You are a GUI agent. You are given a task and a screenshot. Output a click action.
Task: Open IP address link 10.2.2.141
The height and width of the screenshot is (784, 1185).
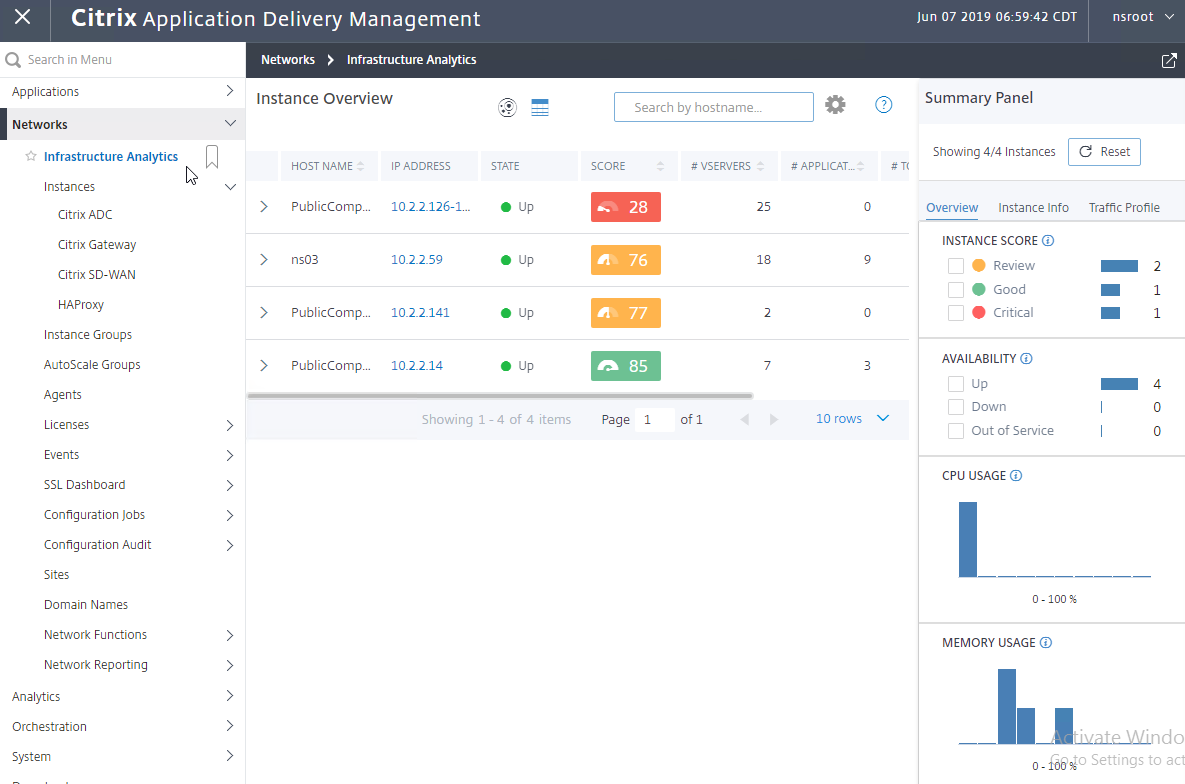(419, 312)
